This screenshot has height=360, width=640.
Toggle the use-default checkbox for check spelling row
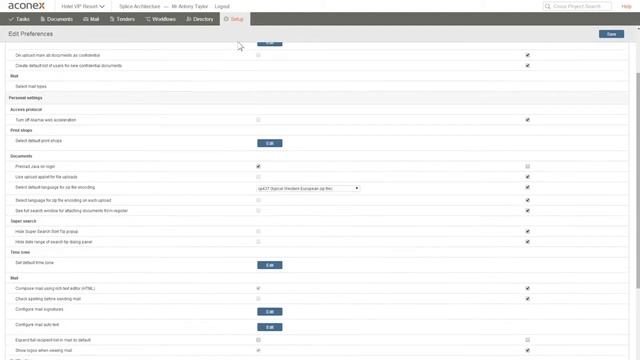click(x=527, y=299)
